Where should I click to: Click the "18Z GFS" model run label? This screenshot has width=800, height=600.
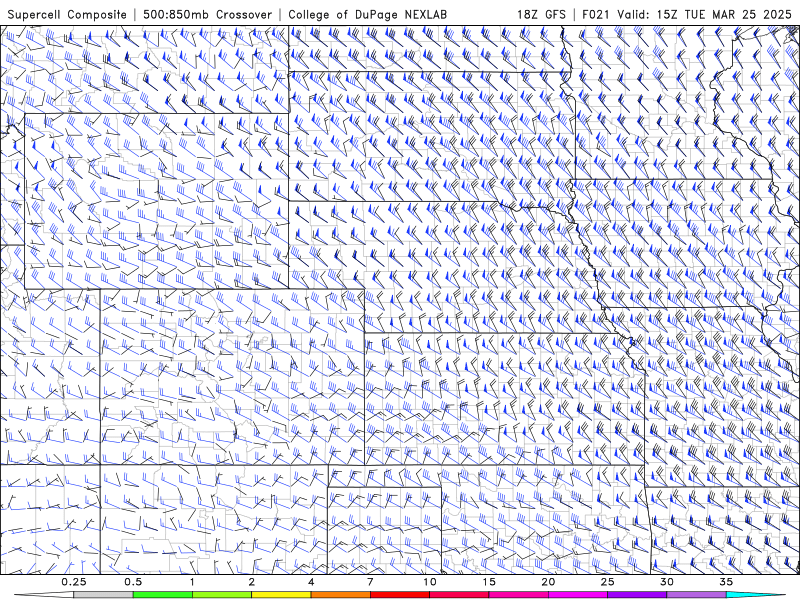541,14
